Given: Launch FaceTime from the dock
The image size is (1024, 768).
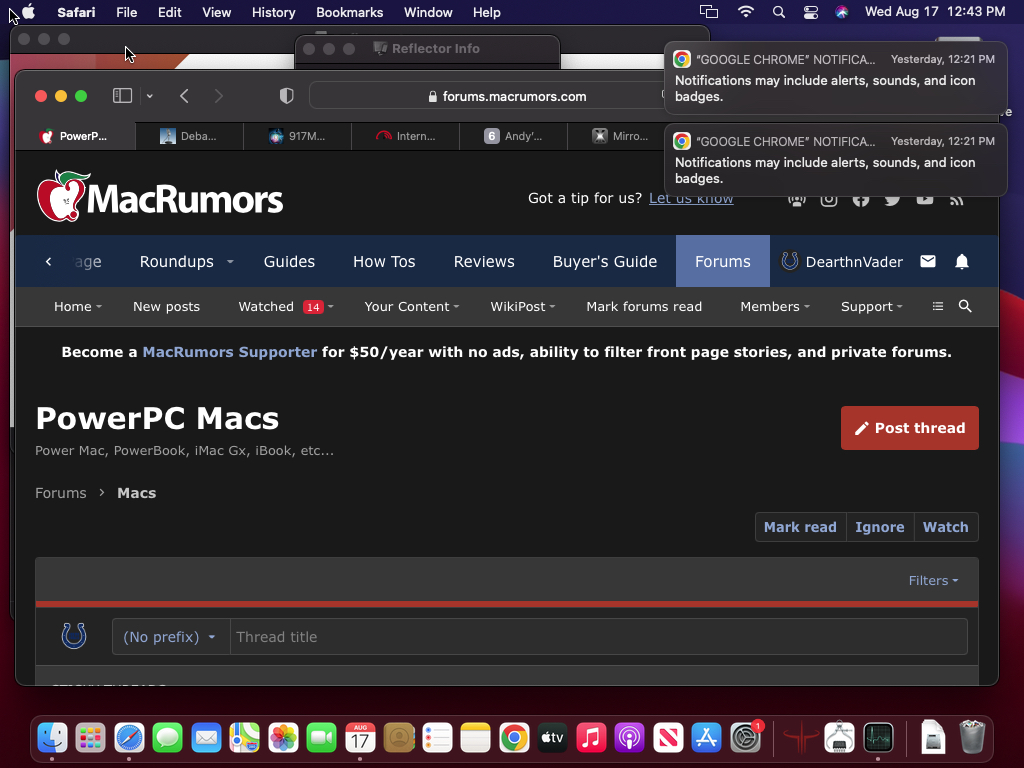Looking at the screenshot, I should [x=321, y=738].
